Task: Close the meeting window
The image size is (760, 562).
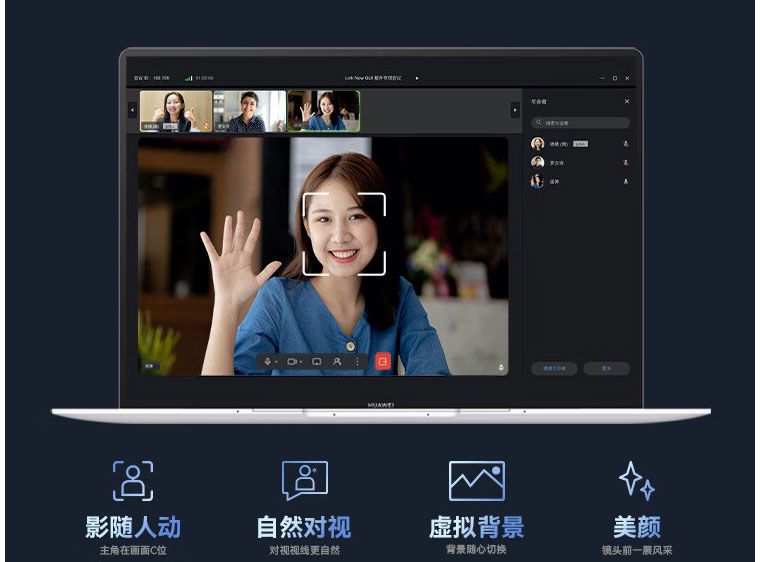Action: 627,78
